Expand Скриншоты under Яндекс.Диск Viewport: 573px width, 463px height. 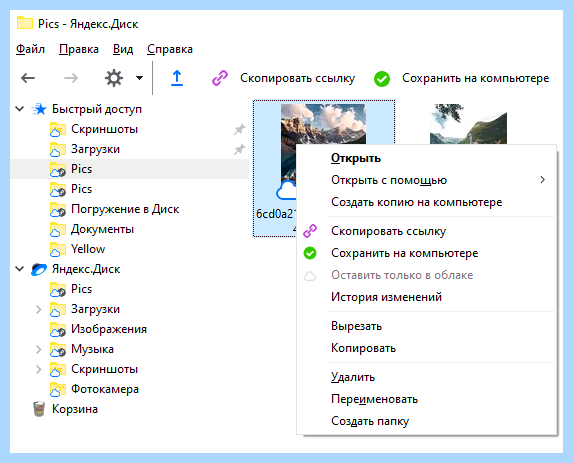(38, 369)
